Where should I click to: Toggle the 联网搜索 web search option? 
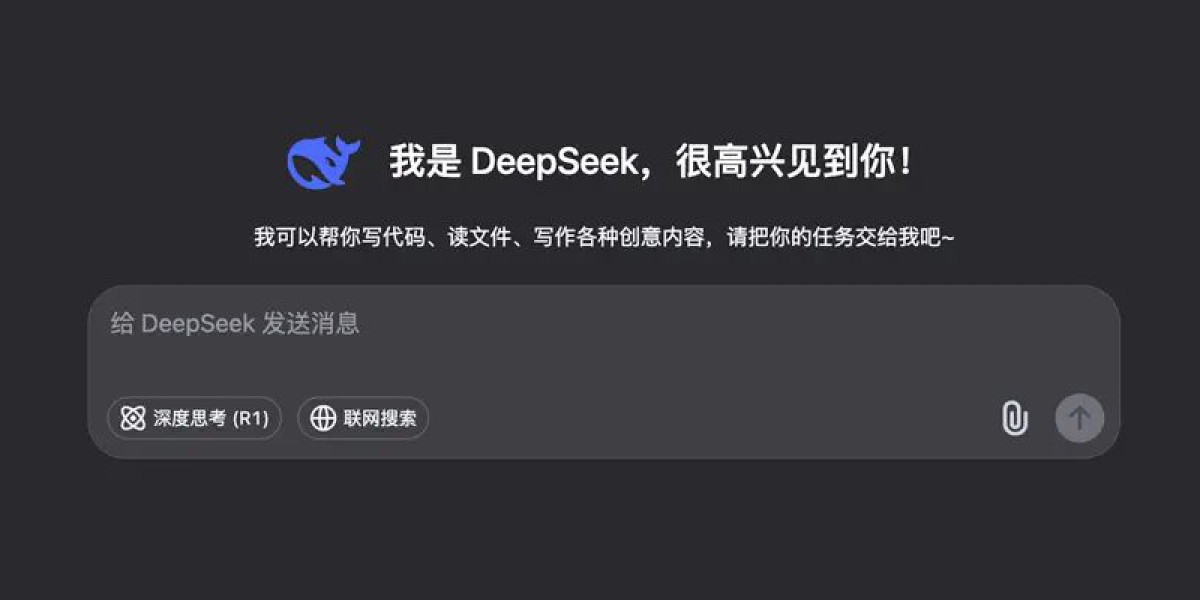(x=363, y=418)
